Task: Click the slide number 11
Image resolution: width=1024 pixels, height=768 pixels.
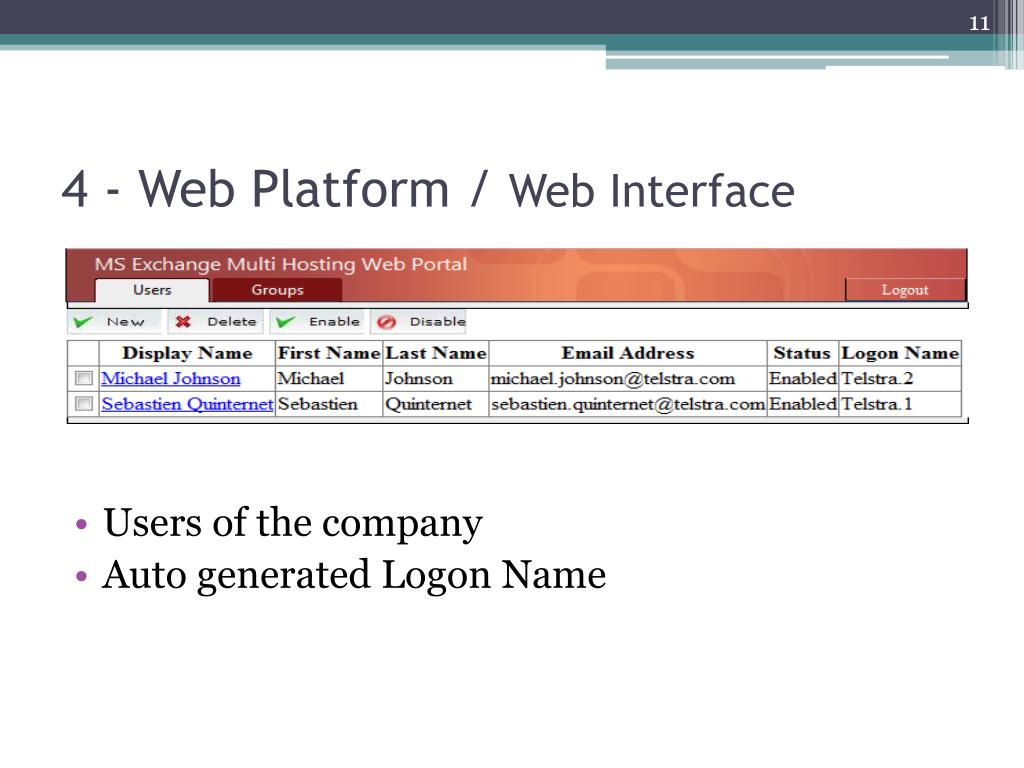Action: (x=979, y=24)
